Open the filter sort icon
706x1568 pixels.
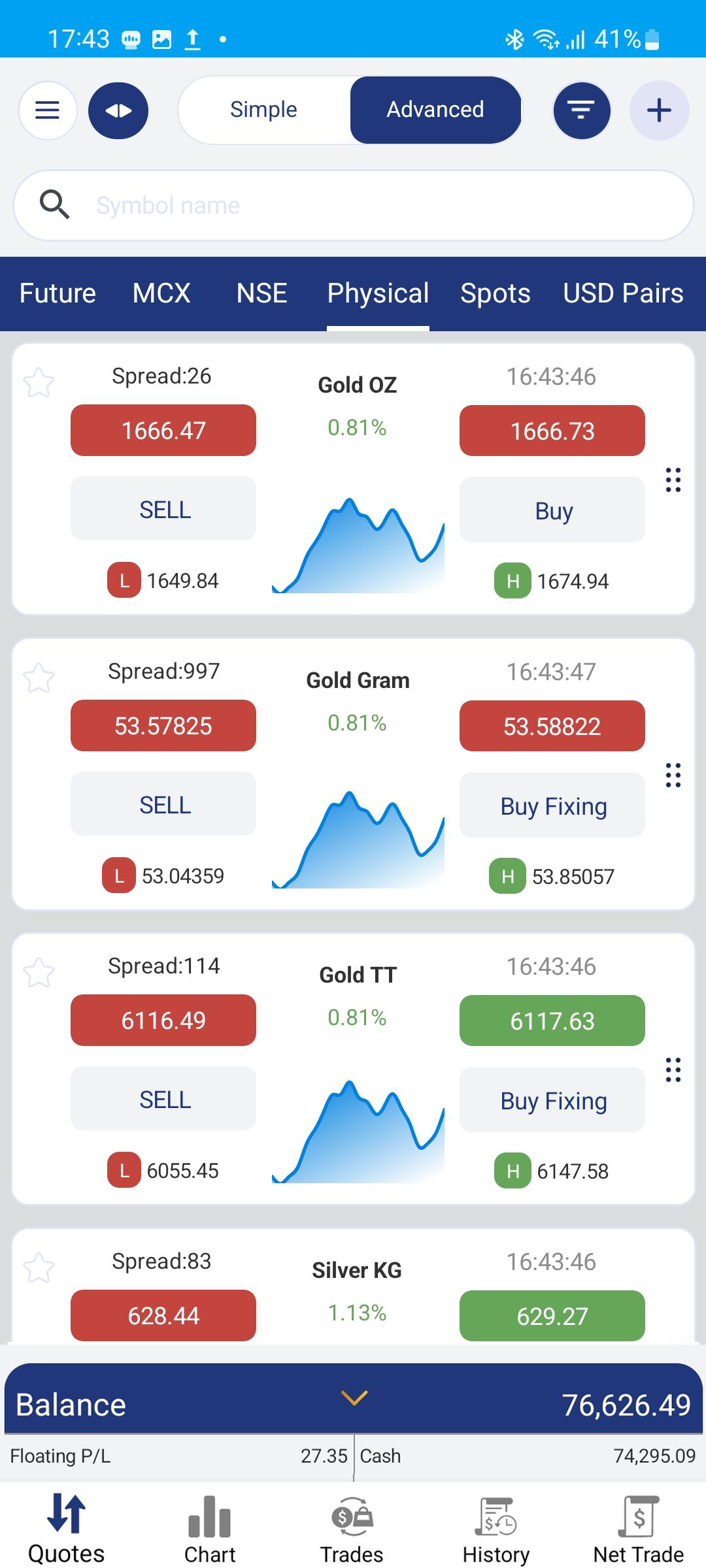pyautogui.click(x=581, y=110)
